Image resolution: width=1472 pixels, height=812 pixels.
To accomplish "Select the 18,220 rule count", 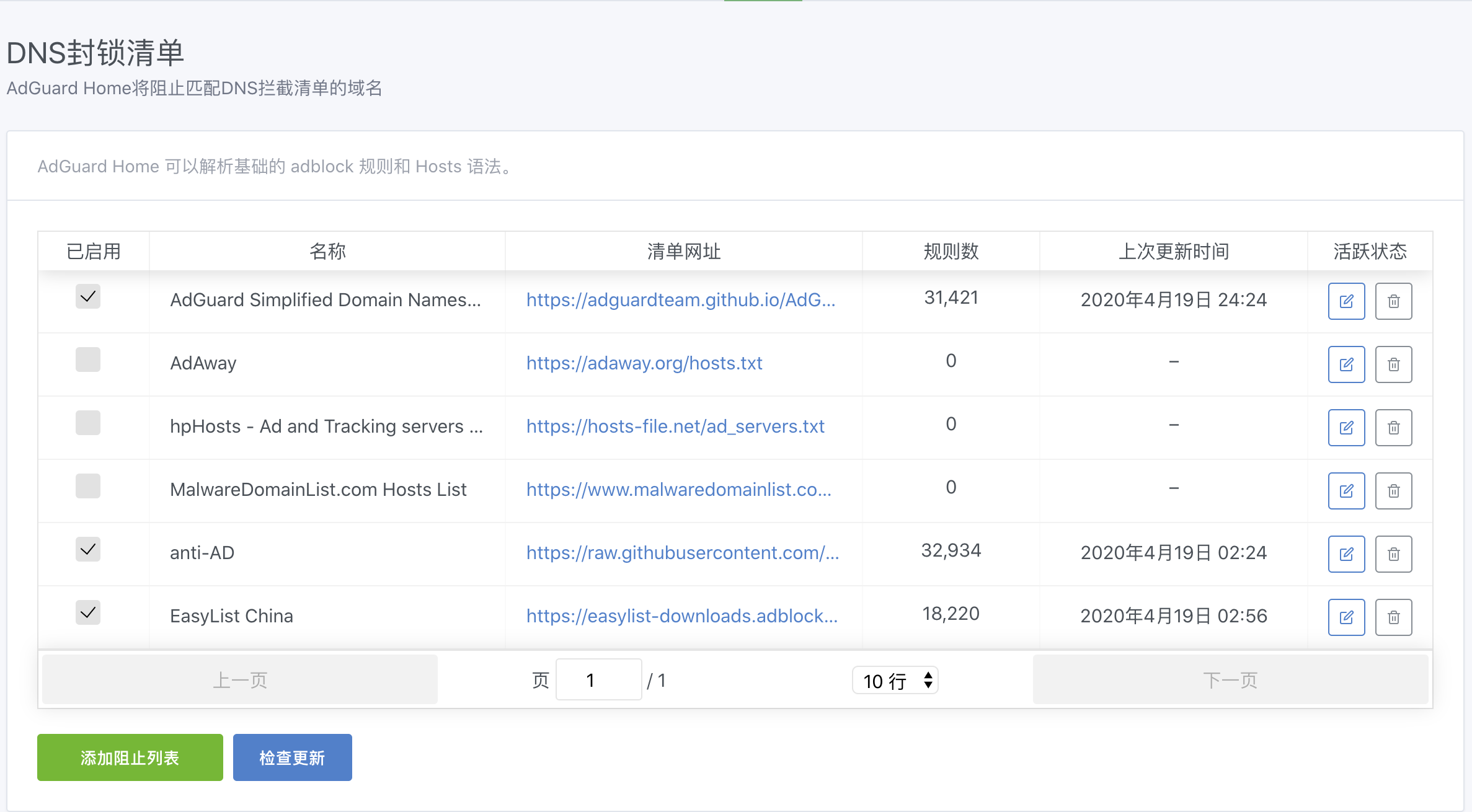I will pos(951,614).
